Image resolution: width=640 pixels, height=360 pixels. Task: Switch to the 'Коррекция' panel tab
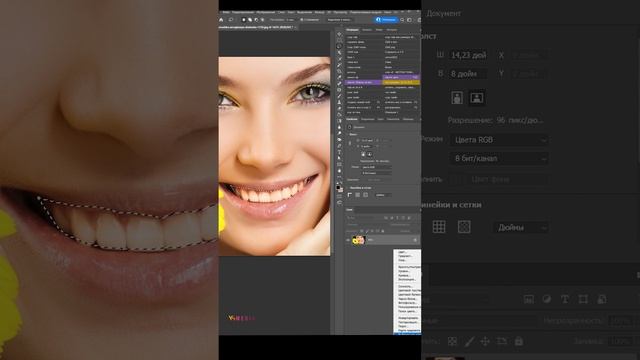(x=367, y=119)
